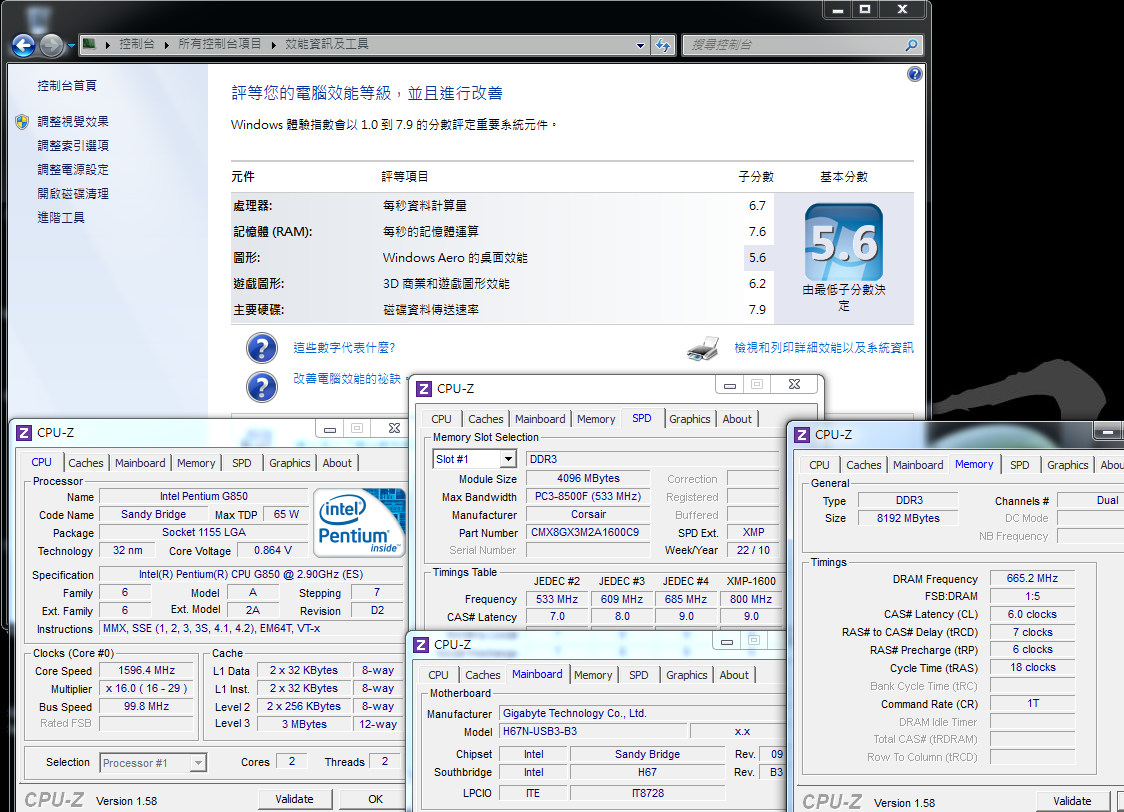The height and width of the screenshot is (812, 1124).
Task: Open the Slot #1 memory slot dropdown
Action: point(508,459)
